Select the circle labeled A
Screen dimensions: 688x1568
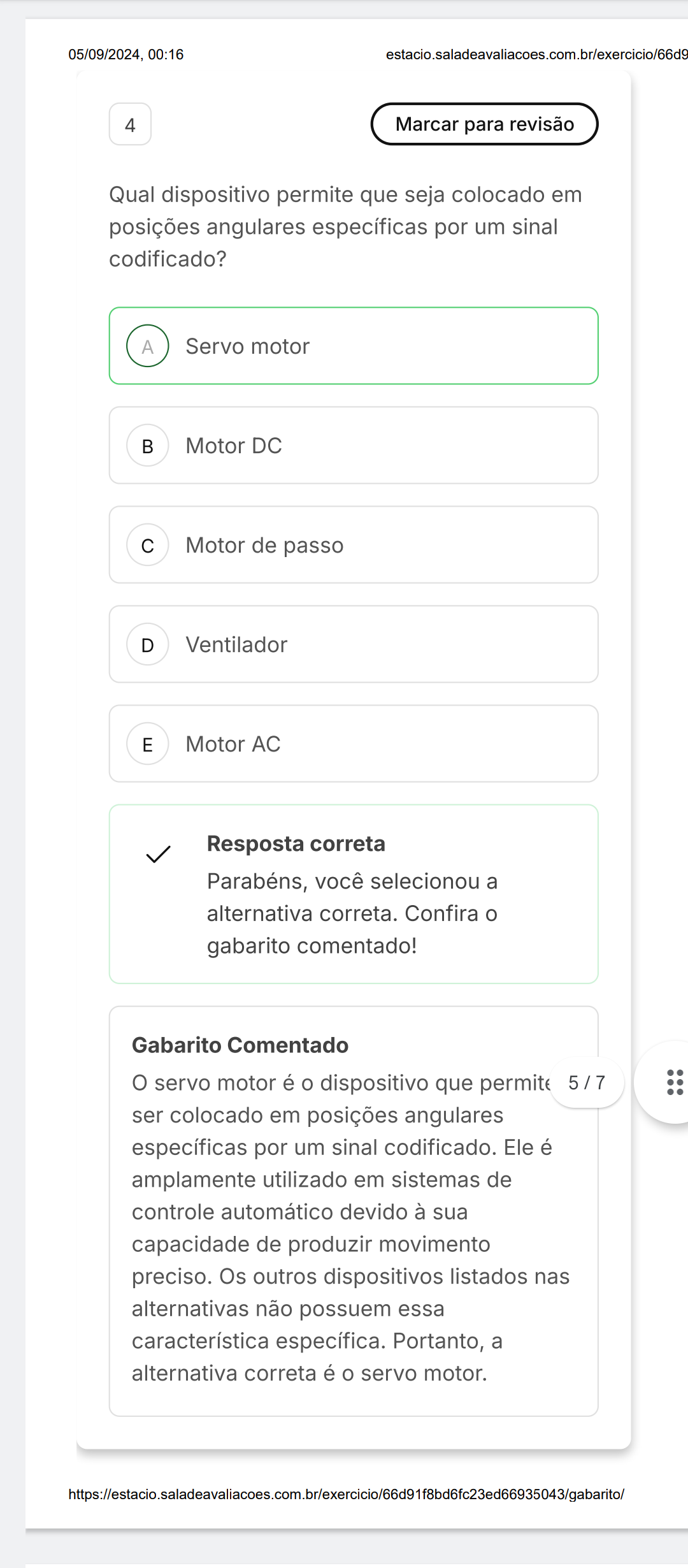[148, 346]
